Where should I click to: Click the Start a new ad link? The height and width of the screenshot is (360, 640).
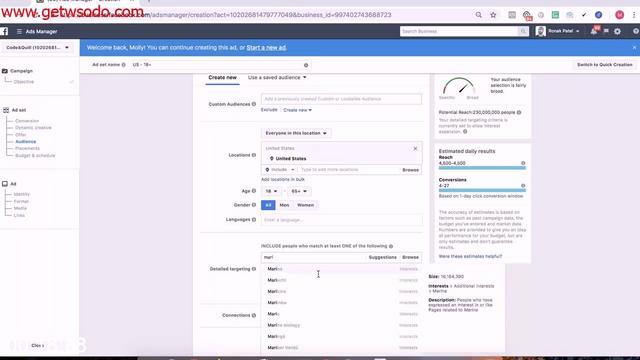point(266,48)
